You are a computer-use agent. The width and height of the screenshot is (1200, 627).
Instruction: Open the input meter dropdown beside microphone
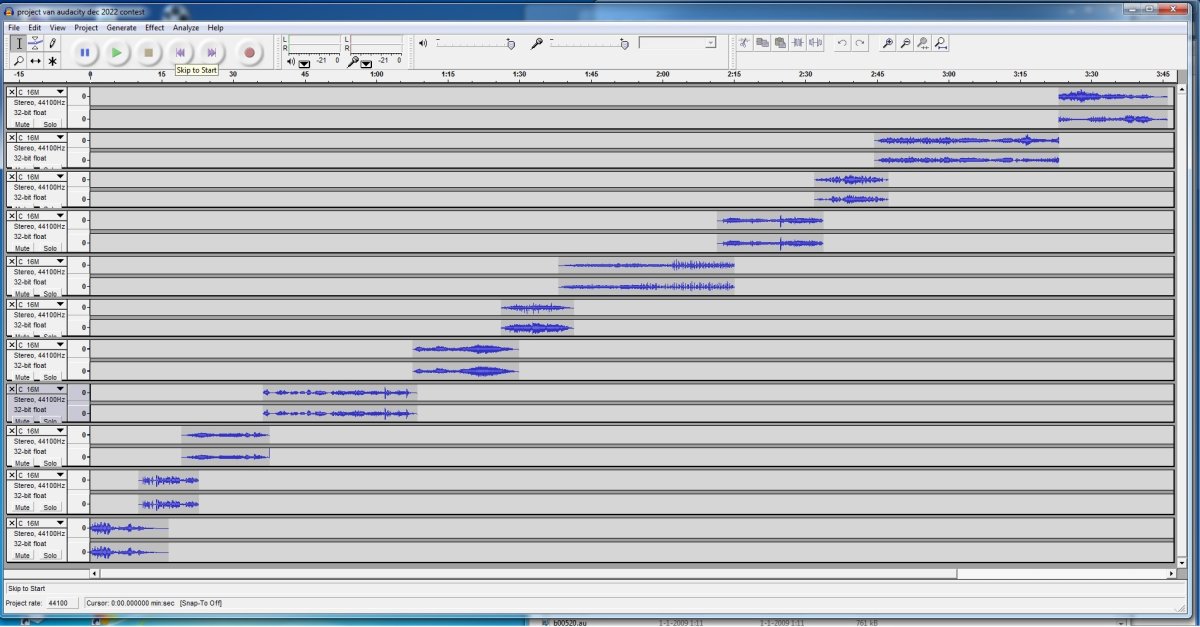click(367, 62)
